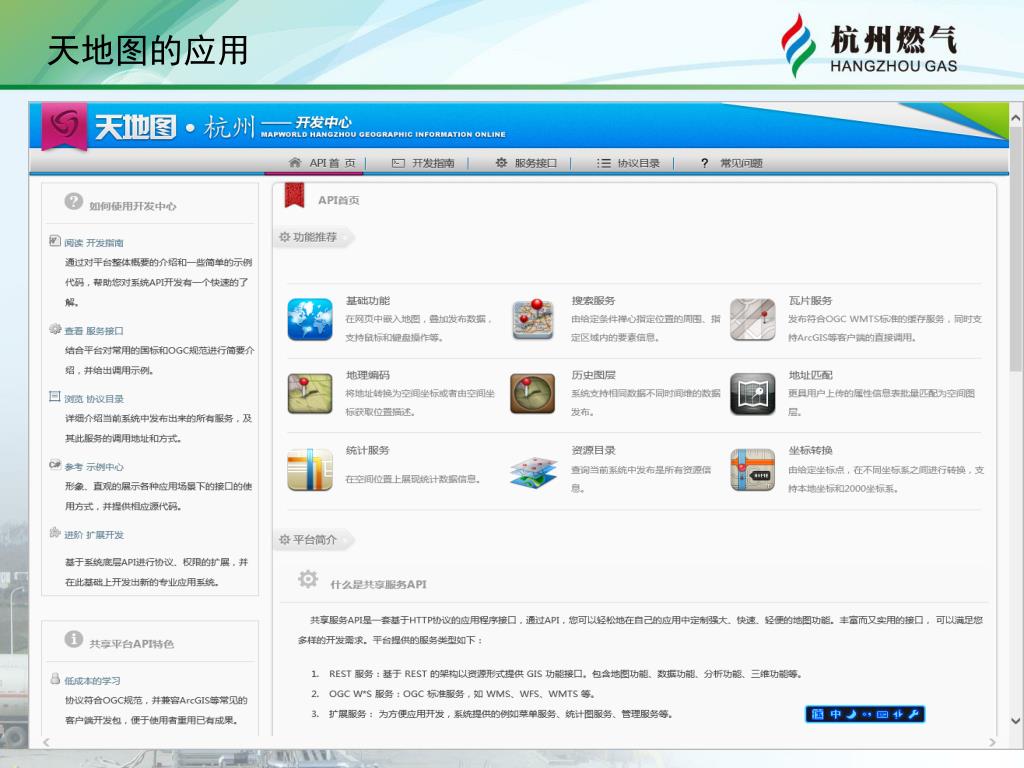This screenshot has width=1024, height=768.
Task: Click the 搜索服务 heading text
Action: (x=593, y=300)
